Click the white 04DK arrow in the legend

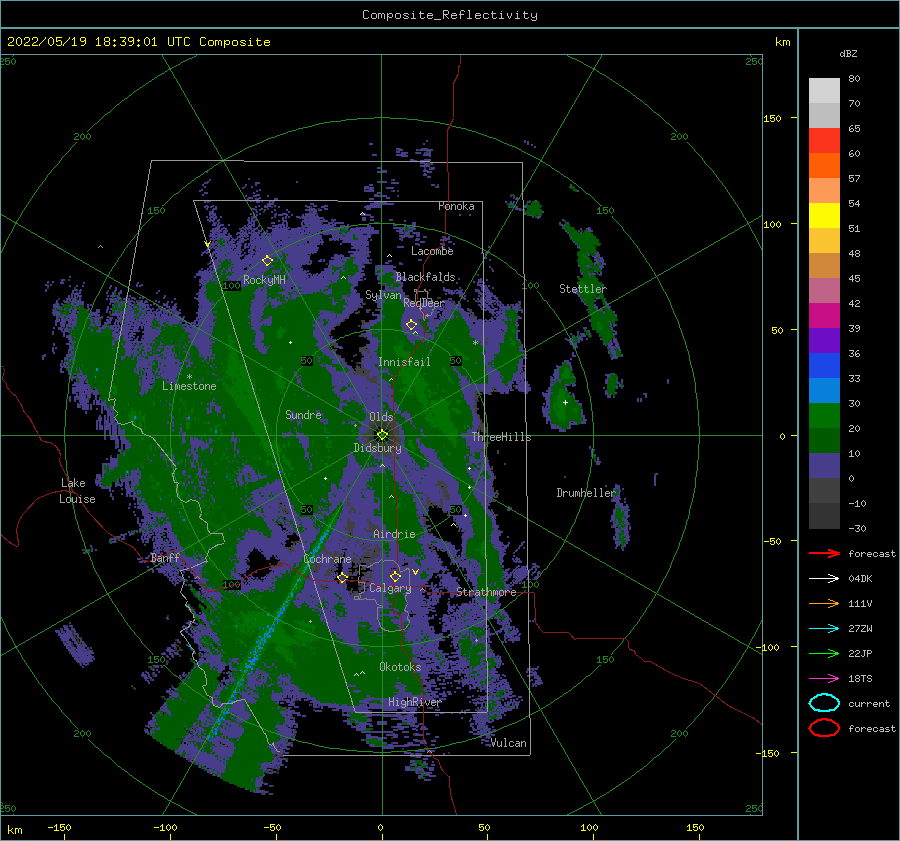point(824,578)
